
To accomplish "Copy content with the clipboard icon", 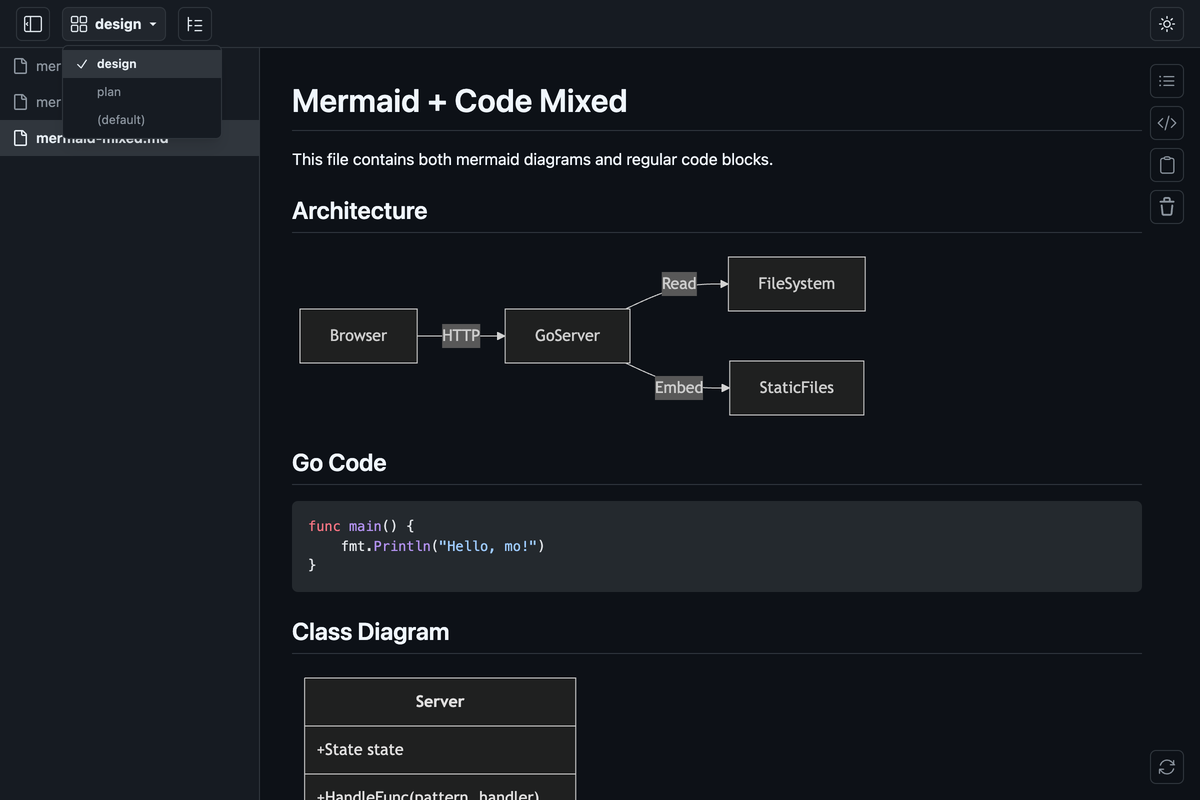I will [1167, 165].
